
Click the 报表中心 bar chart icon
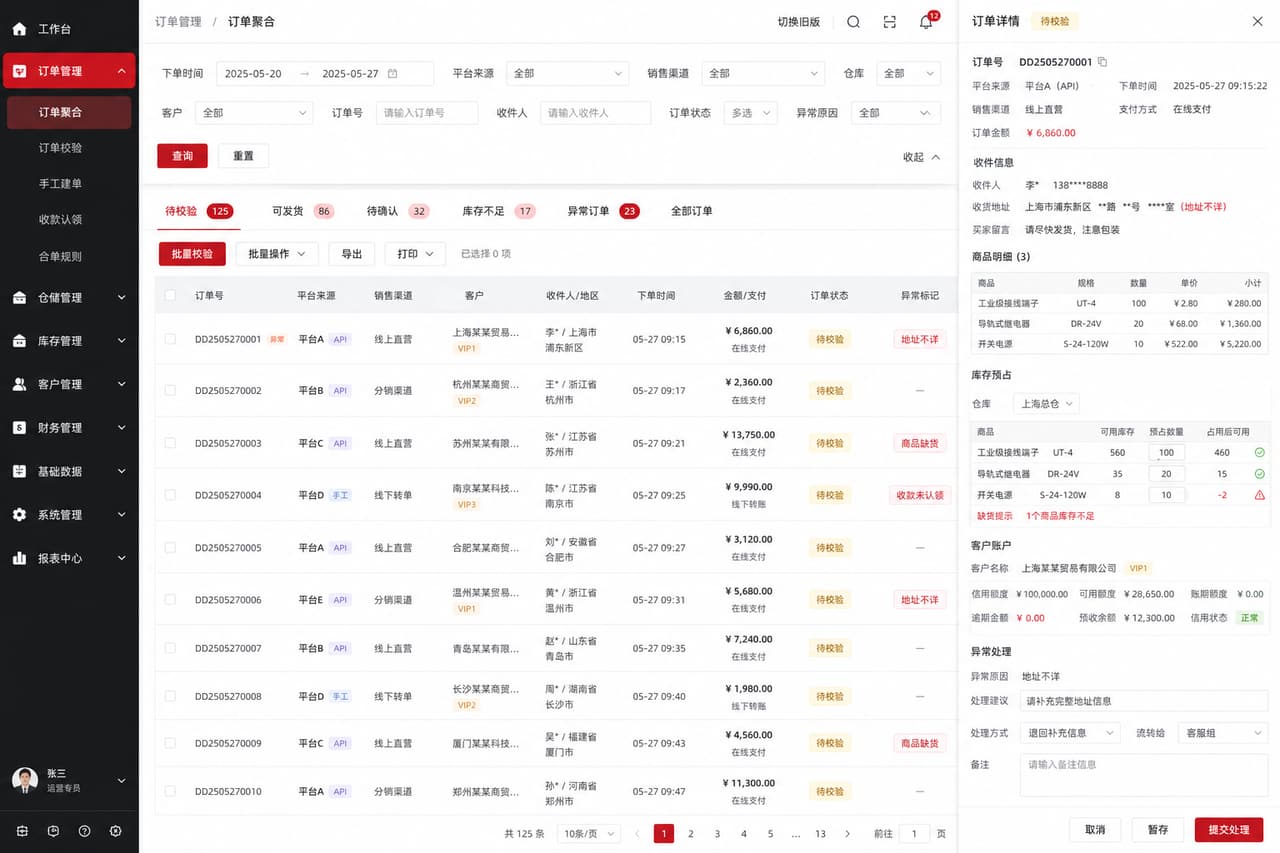(x=19, y=558)
